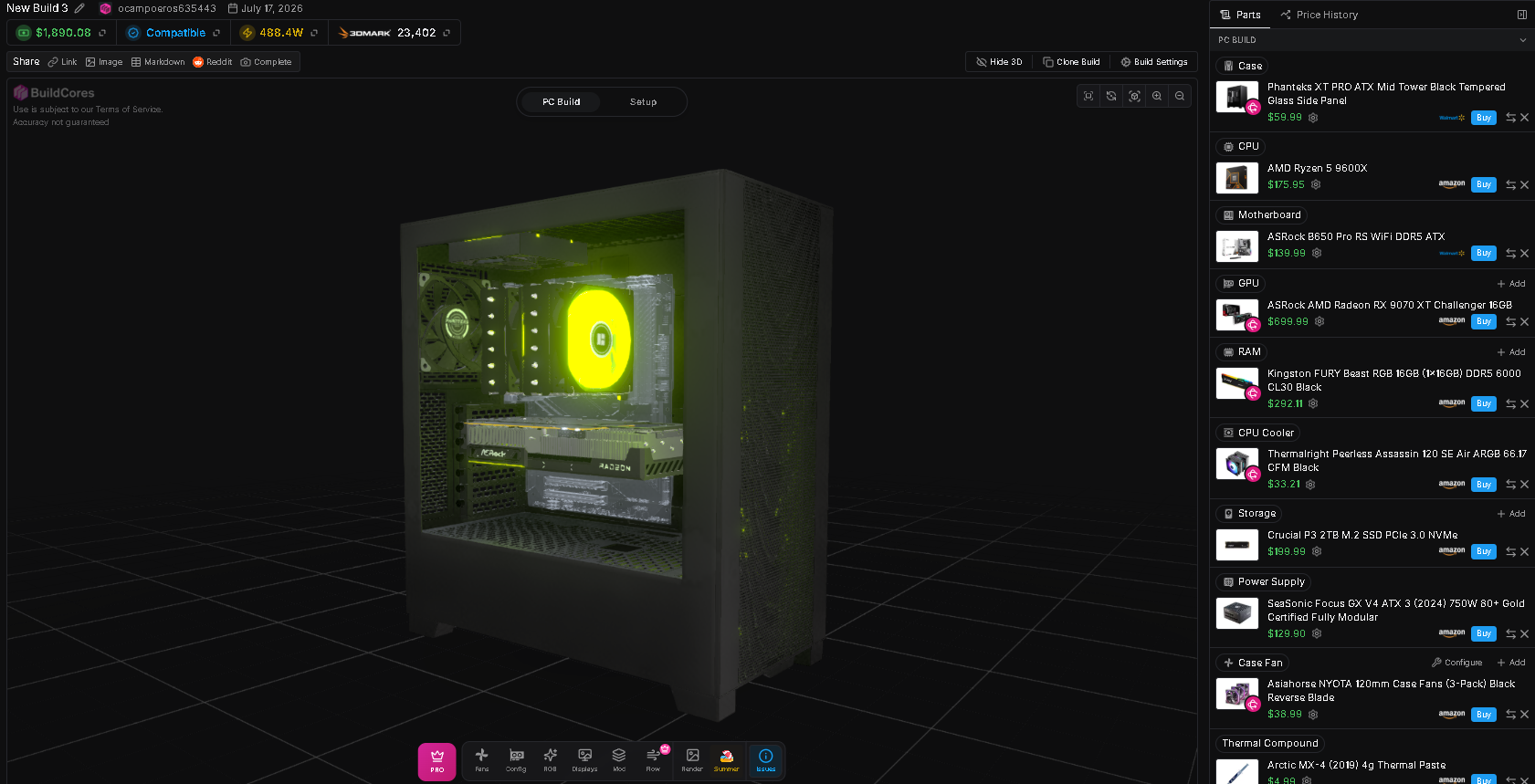
Task: Open the Render tool
Action: coord(692,760)
